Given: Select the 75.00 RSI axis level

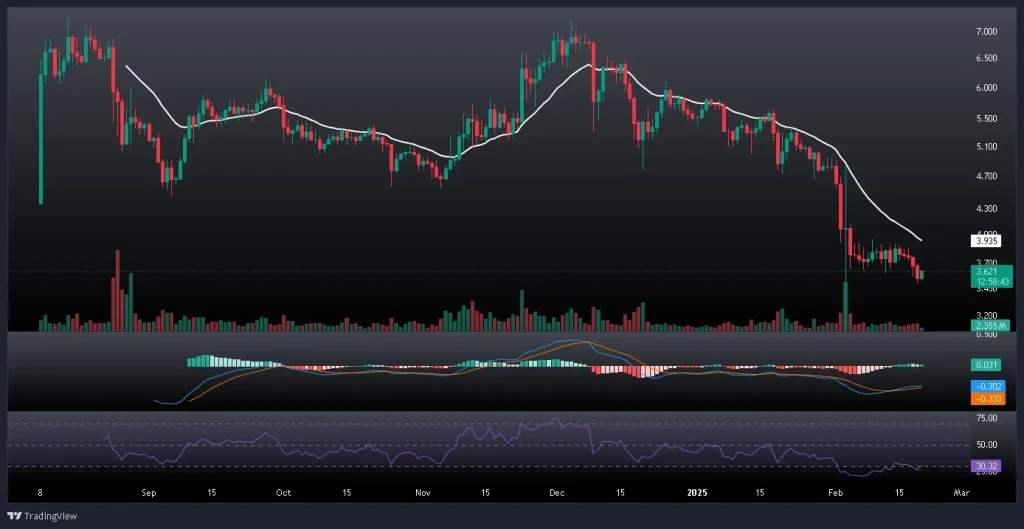Looking at the screenshot, I should 987,418.
